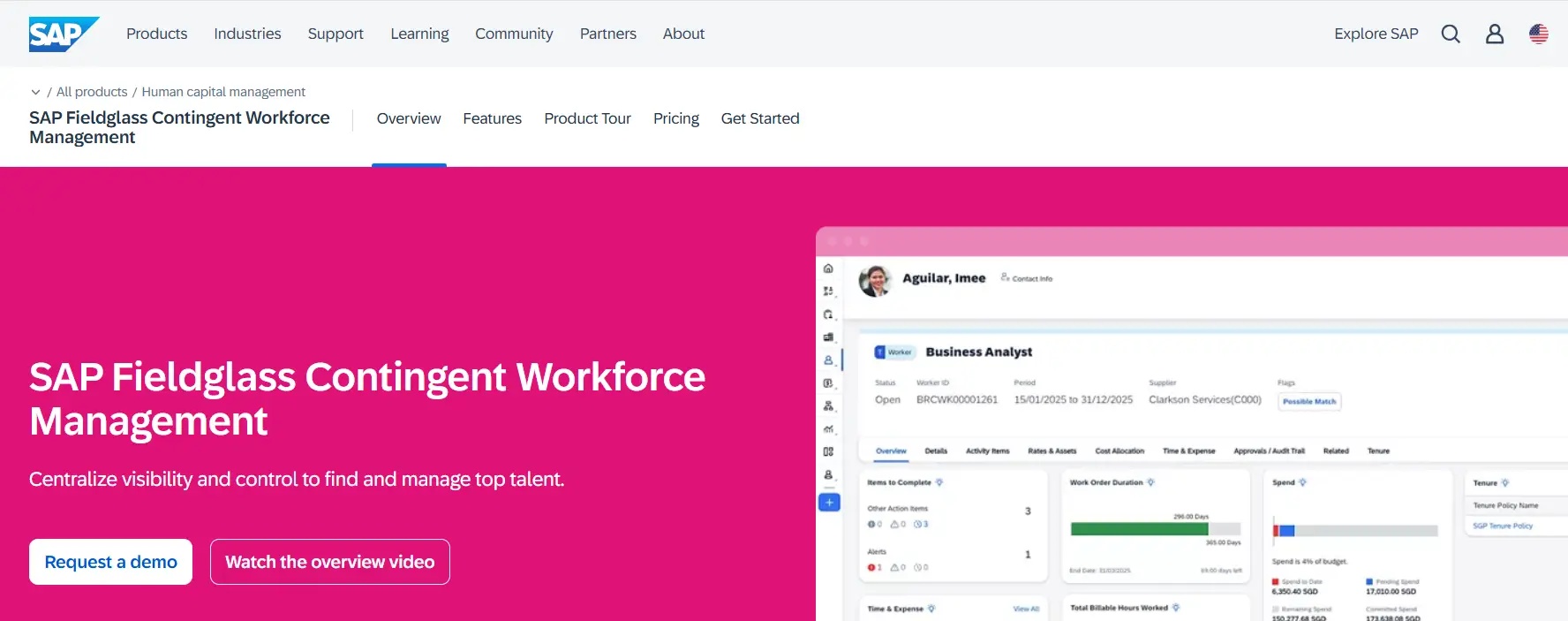The height and width of the screenshot is (621, 1568).
Task: Open the Learning menu
Action: coord(419,34)
